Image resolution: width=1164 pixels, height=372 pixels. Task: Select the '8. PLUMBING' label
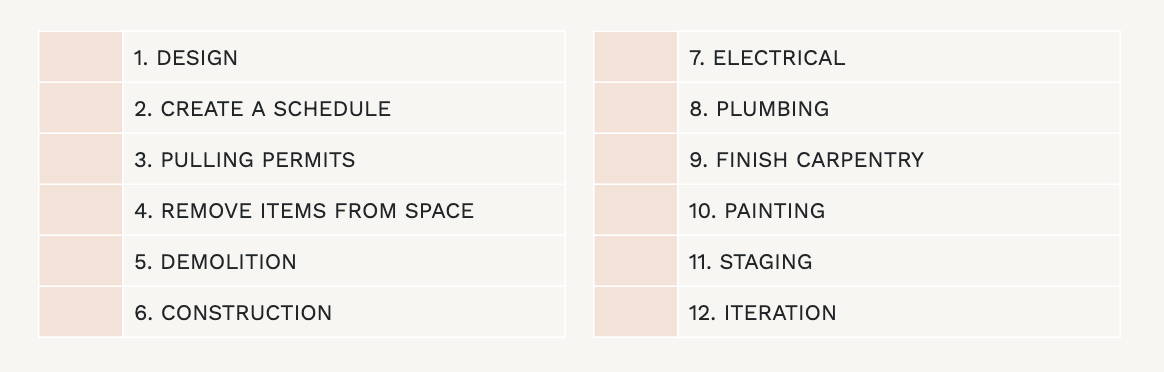pyautogui.click(x=759, y=108)
